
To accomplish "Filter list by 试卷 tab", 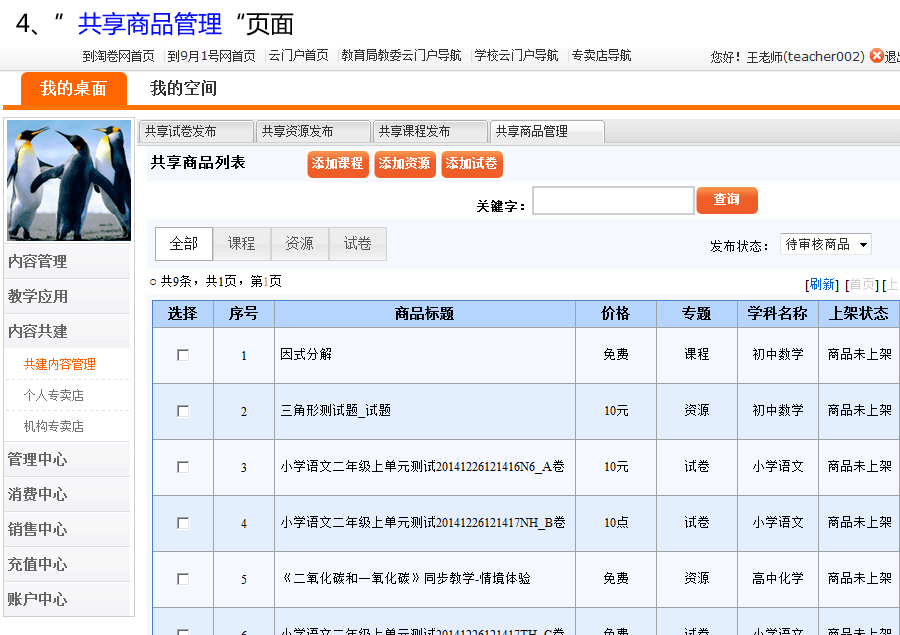I will [x=357, y=244].
